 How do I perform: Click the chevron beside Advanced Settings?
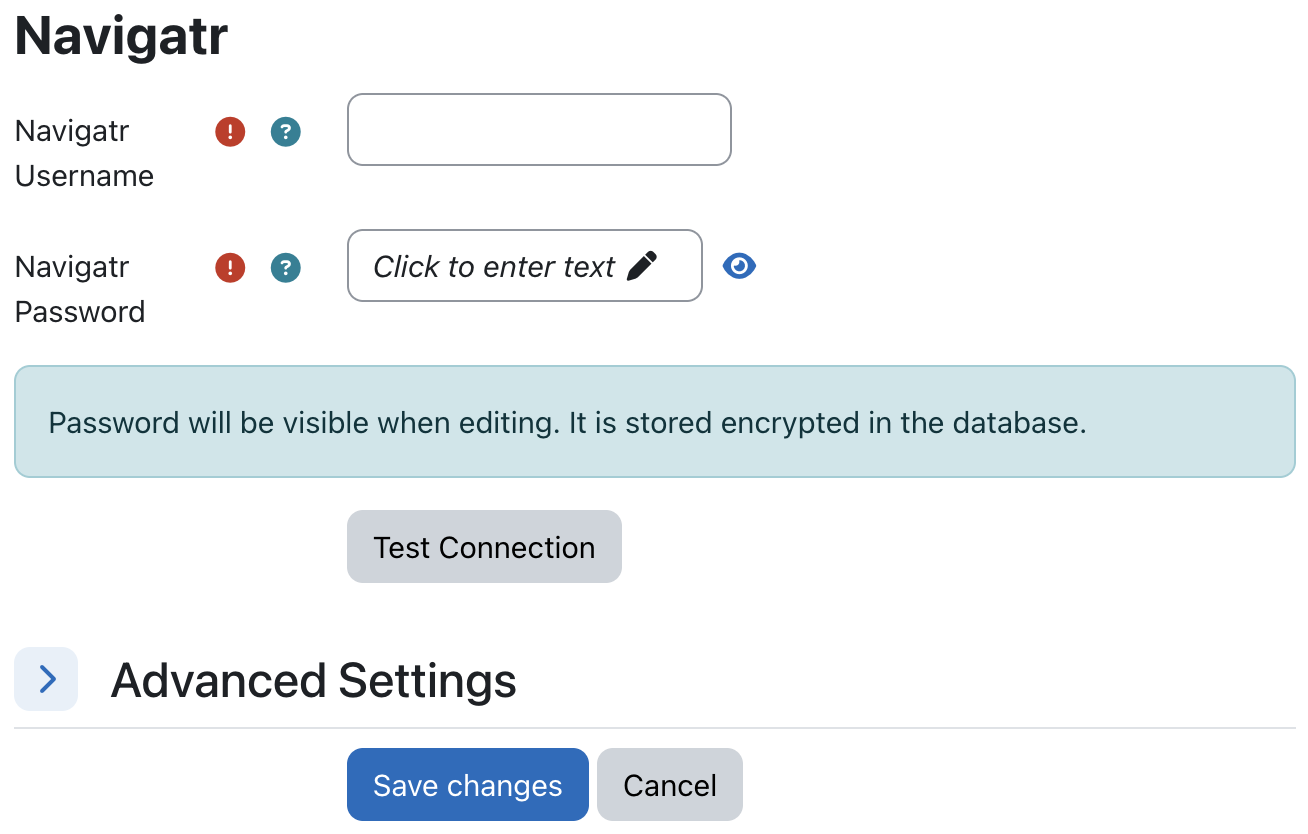coord(46,679)
